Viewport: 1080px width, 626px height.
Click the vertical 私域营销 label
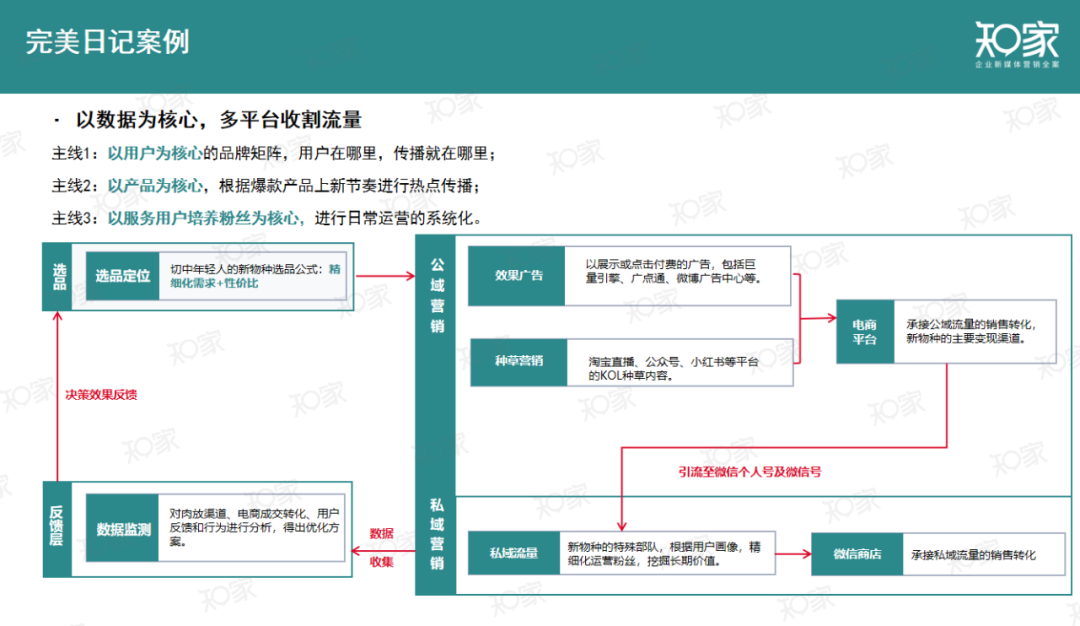coord(437,534)
